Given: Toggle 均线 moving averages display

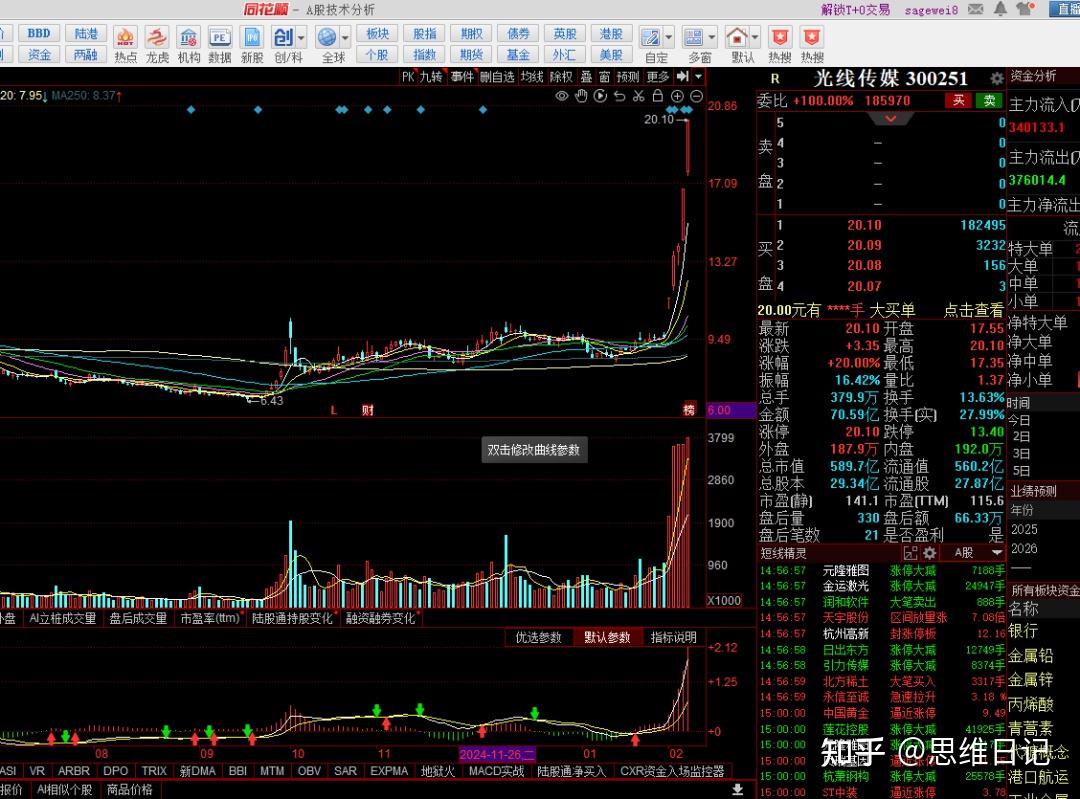Looking at the screenshot, I should pyautogui.click(x=532, y=76).
